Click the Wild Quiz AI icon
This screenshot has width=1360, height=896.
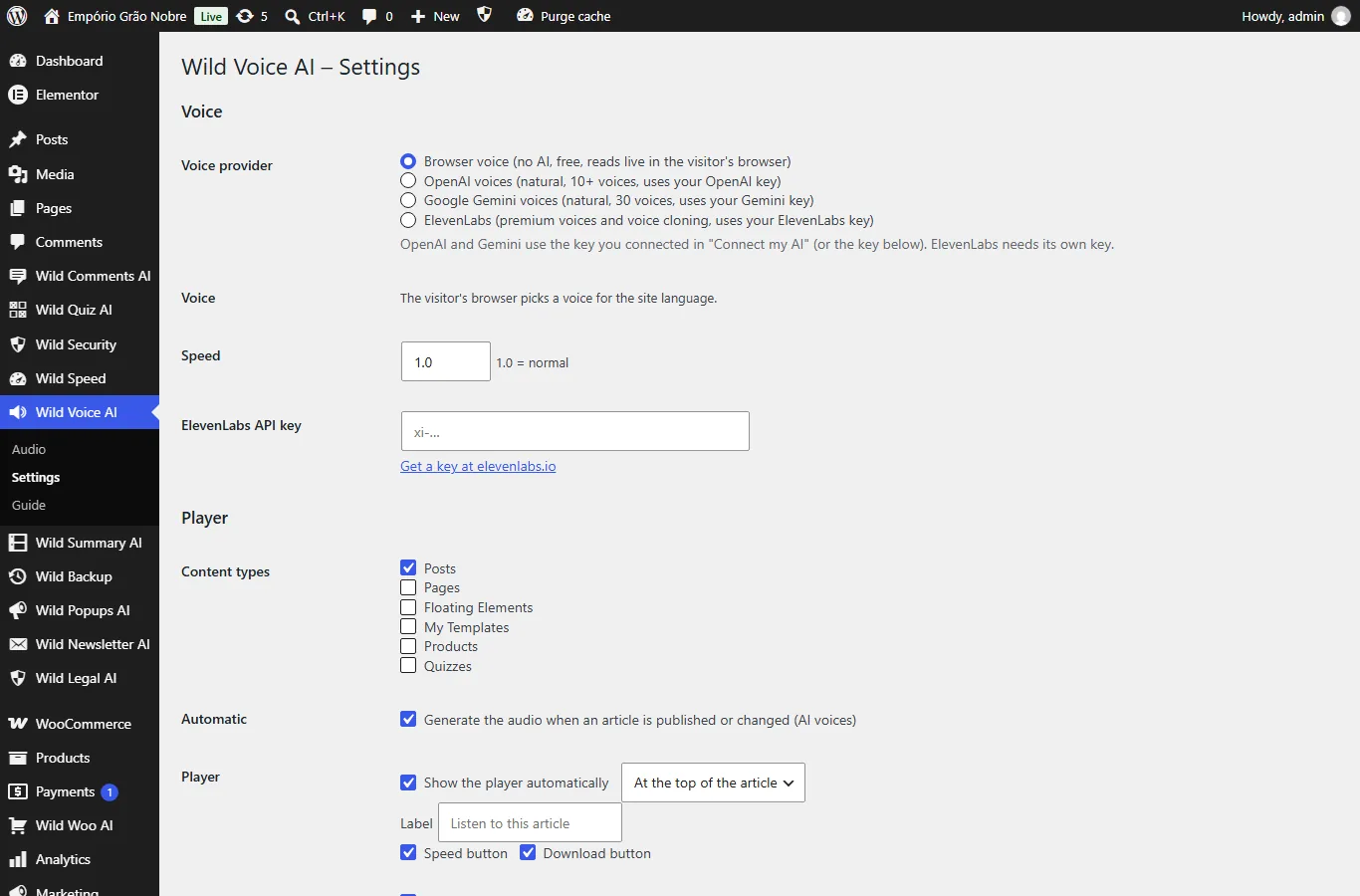[18, 310]
